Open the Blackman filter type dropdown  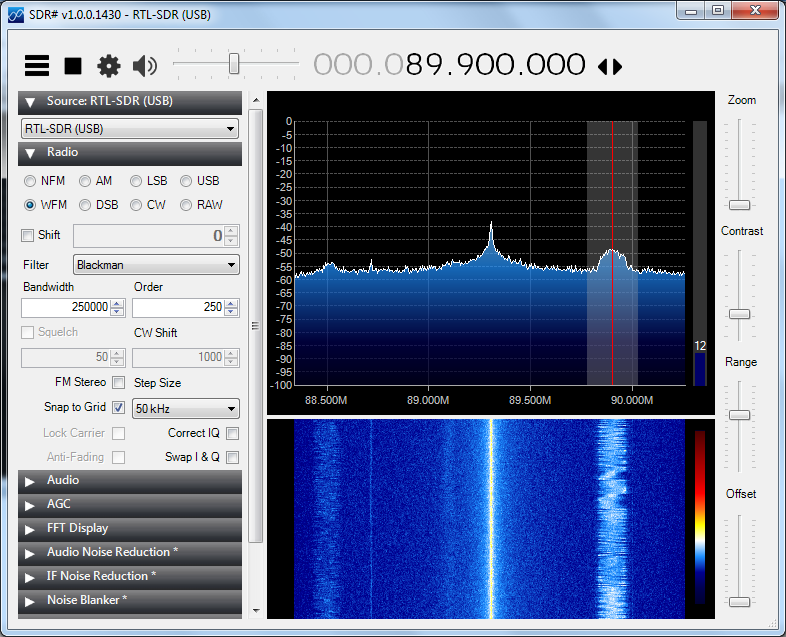[156, 265]
